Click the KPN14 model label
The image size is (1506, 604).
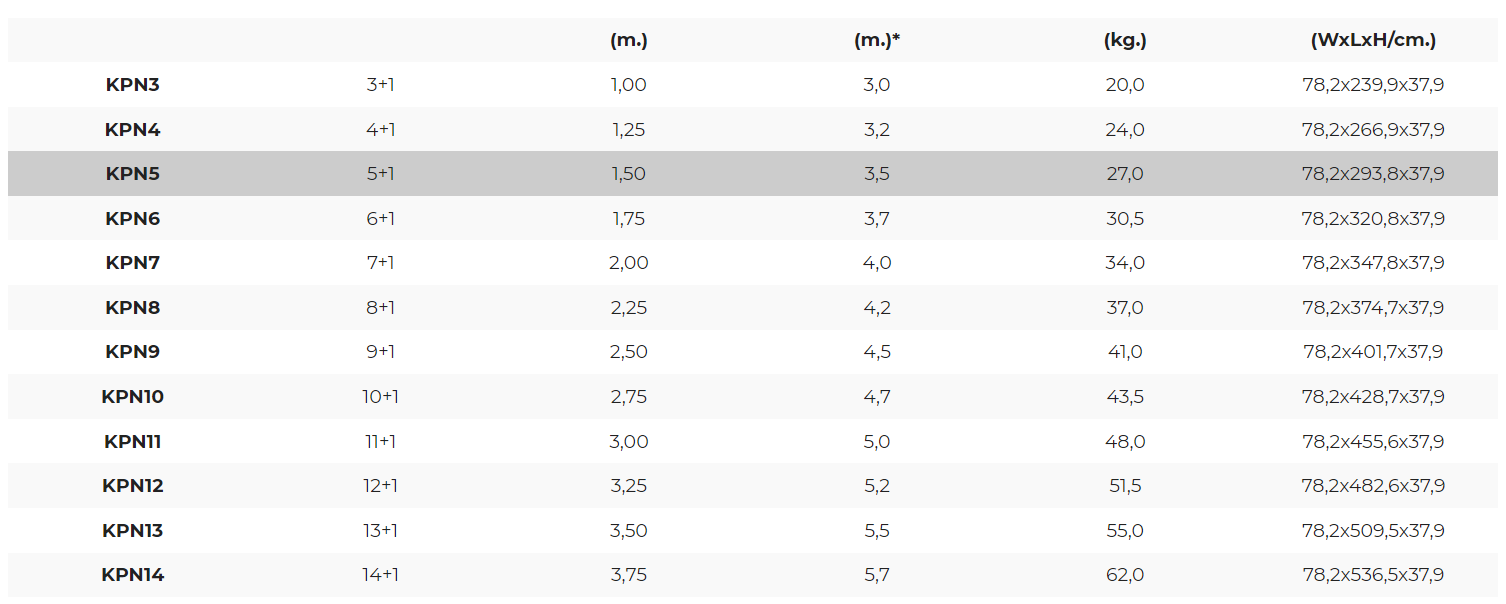pos(133,575)
